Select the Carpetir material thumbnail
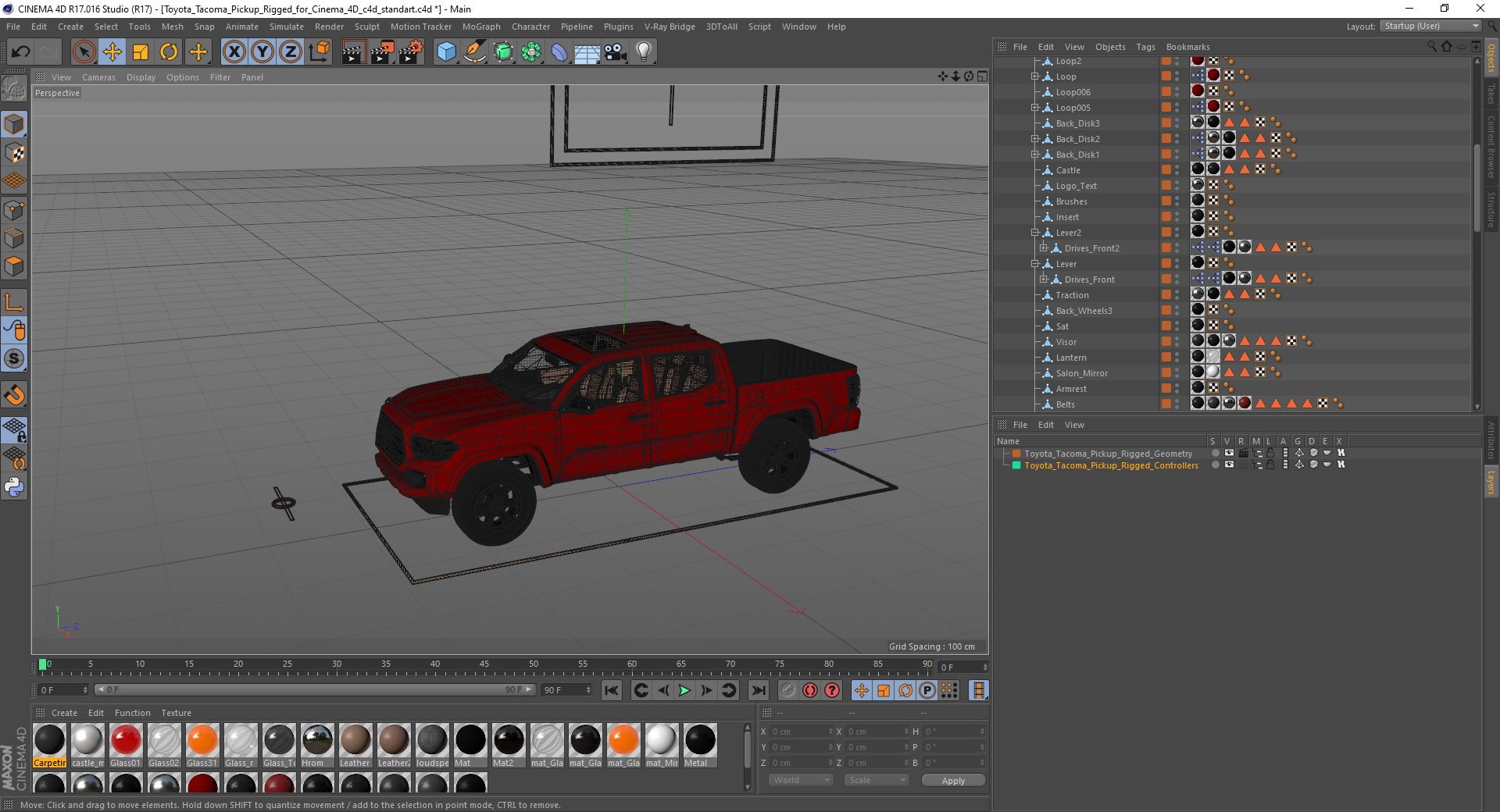 pyautogui.click(x=49, y=745)
